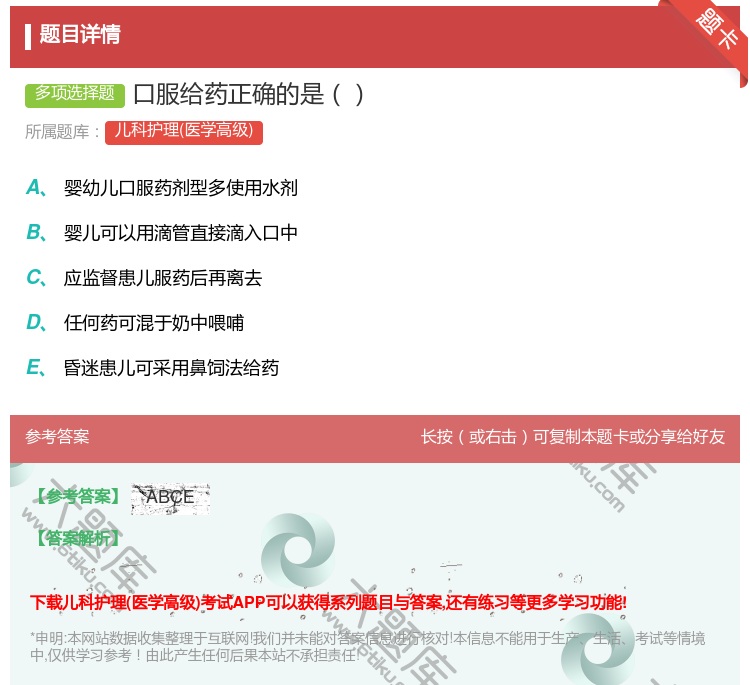Viewport: 750px width, 685px height.
Task: Click the letter A option marker
Action: 37,188
